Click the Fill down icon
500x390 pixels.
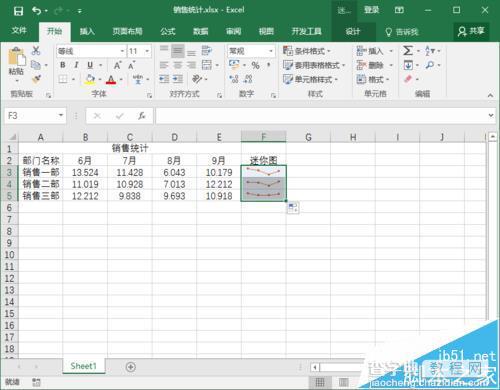click(x=408, y=65)
